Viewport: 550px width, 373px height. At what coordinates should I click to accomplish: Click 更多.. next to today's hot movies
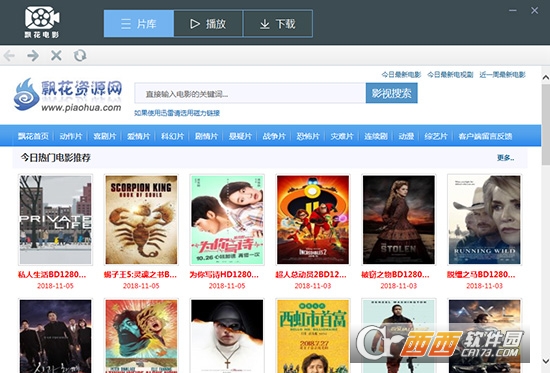(505, 158)
